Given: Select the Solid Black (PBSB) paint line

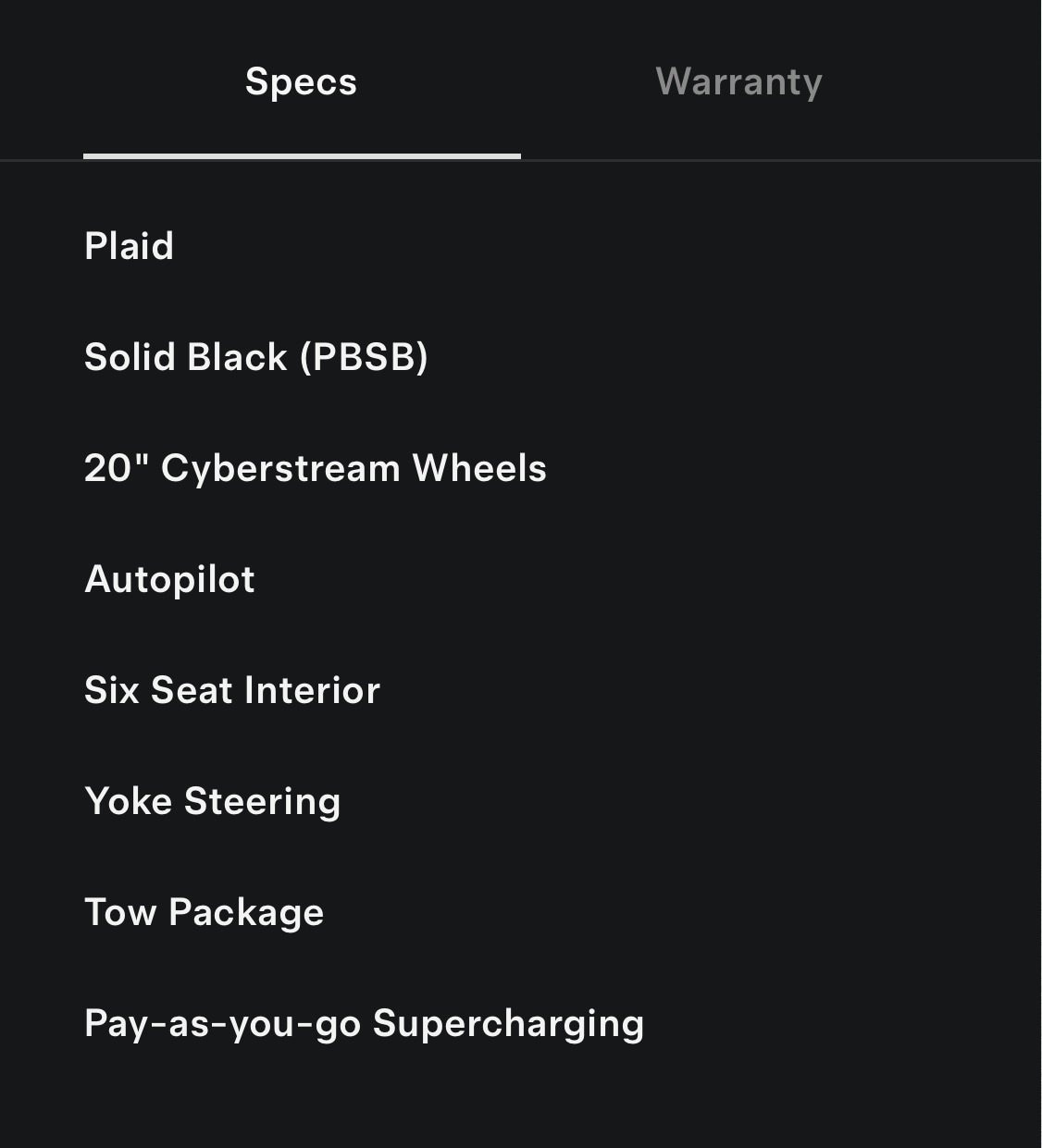Looking at the screenshot, I should tap(255, 357).
